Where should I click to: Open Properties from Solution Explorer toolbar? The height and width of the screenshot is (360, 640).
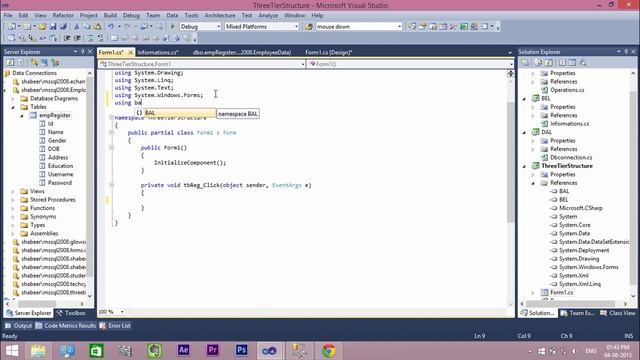point(525,62)
